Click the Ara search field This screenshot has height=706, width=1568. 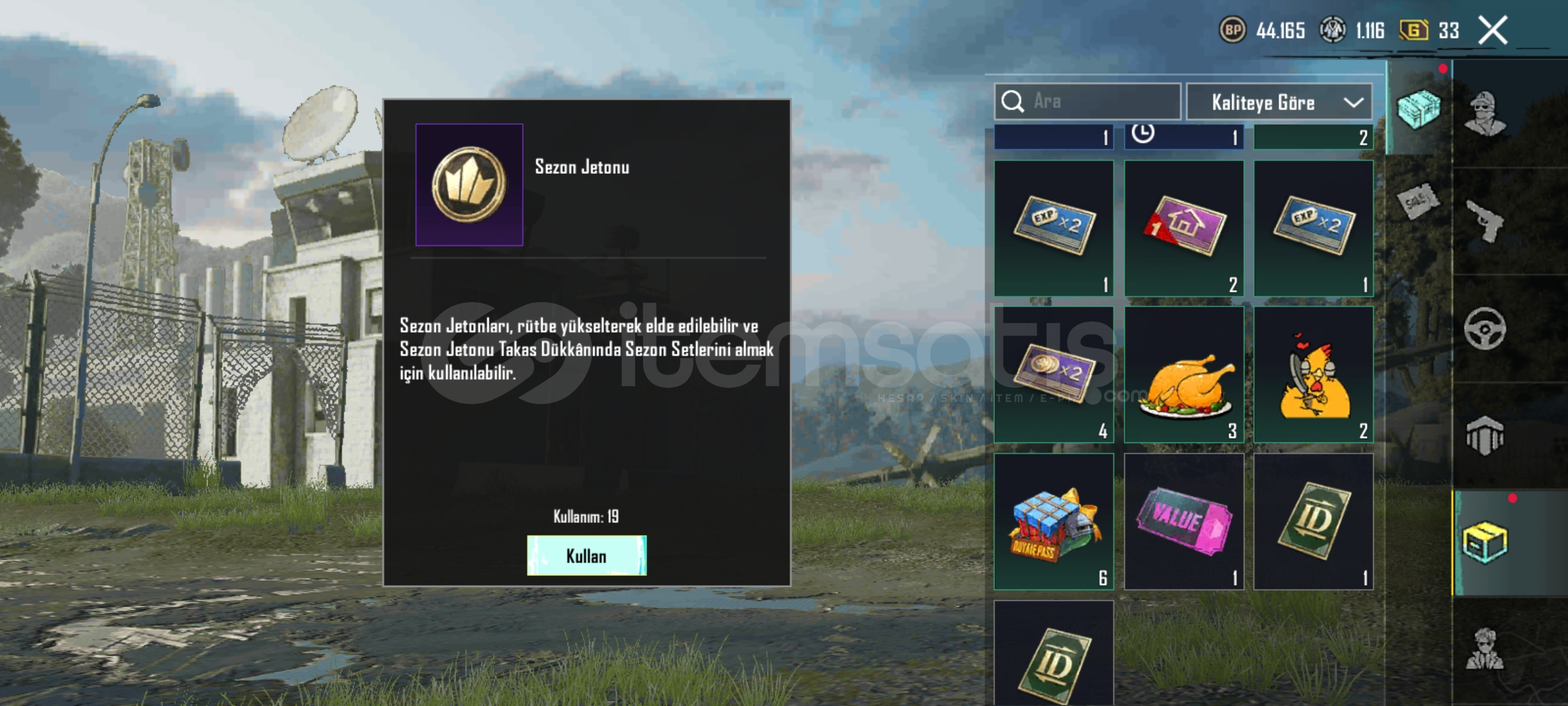tap(1087, 101)
